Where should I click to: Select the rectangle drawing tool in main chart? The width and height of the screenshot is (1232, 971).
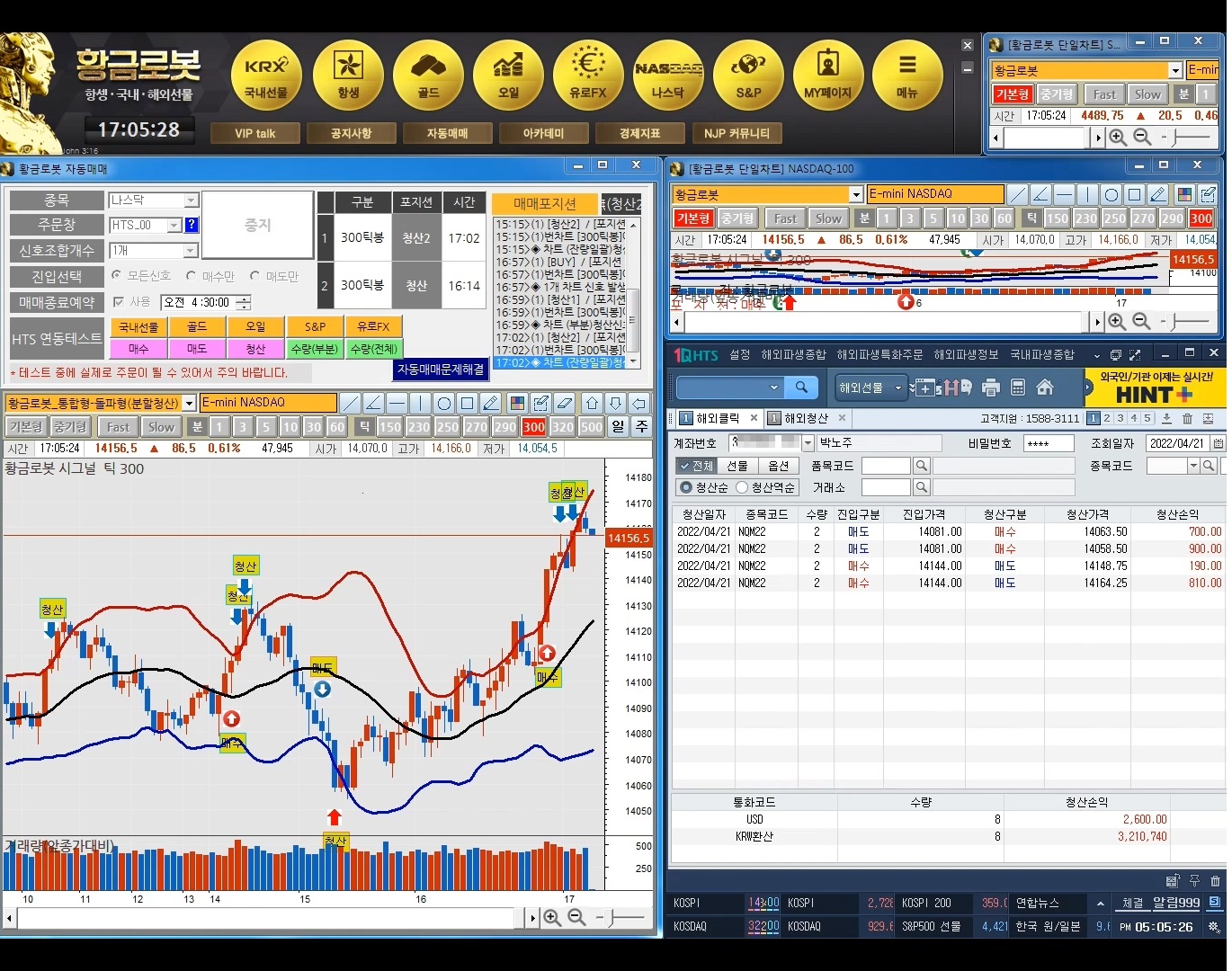click(468, 403)
